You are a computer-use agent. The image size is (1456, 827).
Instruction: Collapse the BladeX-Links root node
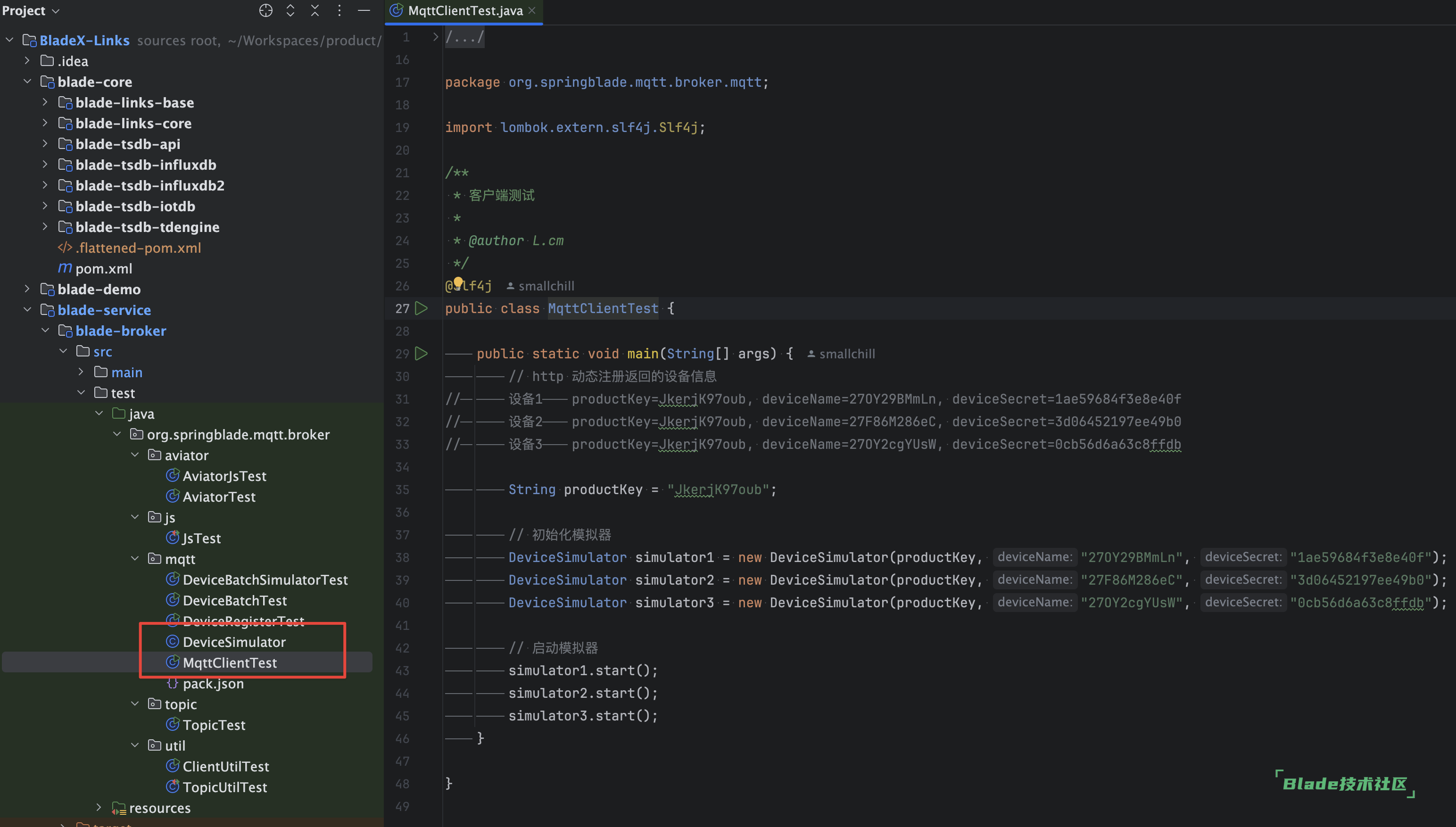point(9,41)
